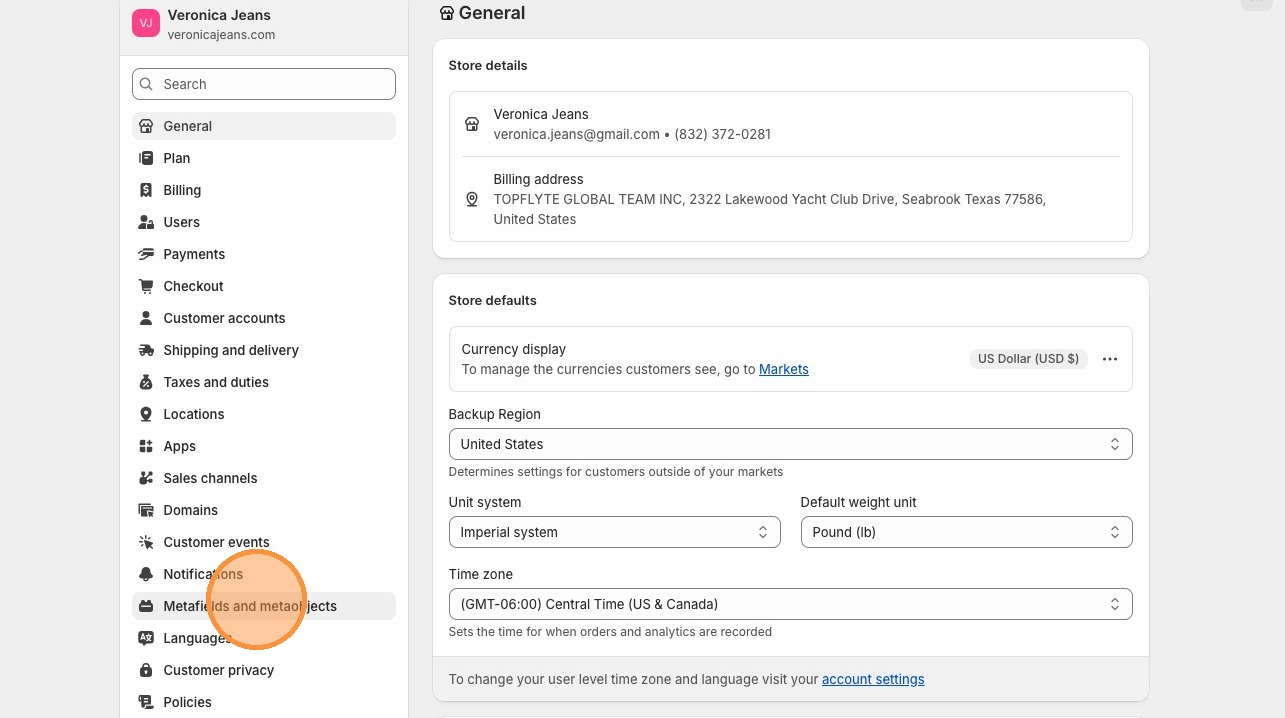Open the currency display three-dot menu
1285x718 pixels.
click(x=1109, y=359)
